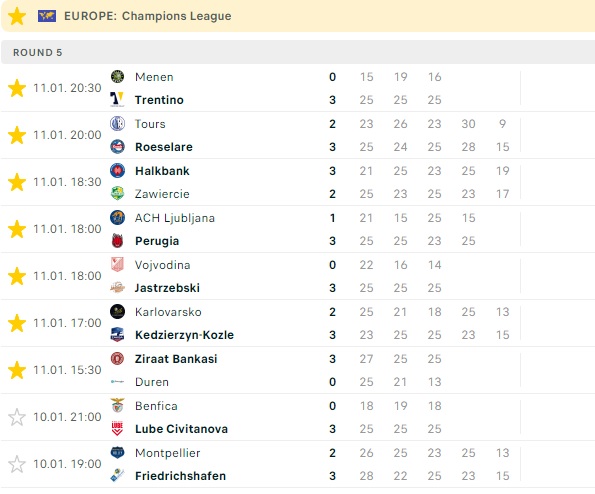Open the Champions League competition link
Image resolution: width=595 pixels, height=494 pixels.
coord(176,16)
